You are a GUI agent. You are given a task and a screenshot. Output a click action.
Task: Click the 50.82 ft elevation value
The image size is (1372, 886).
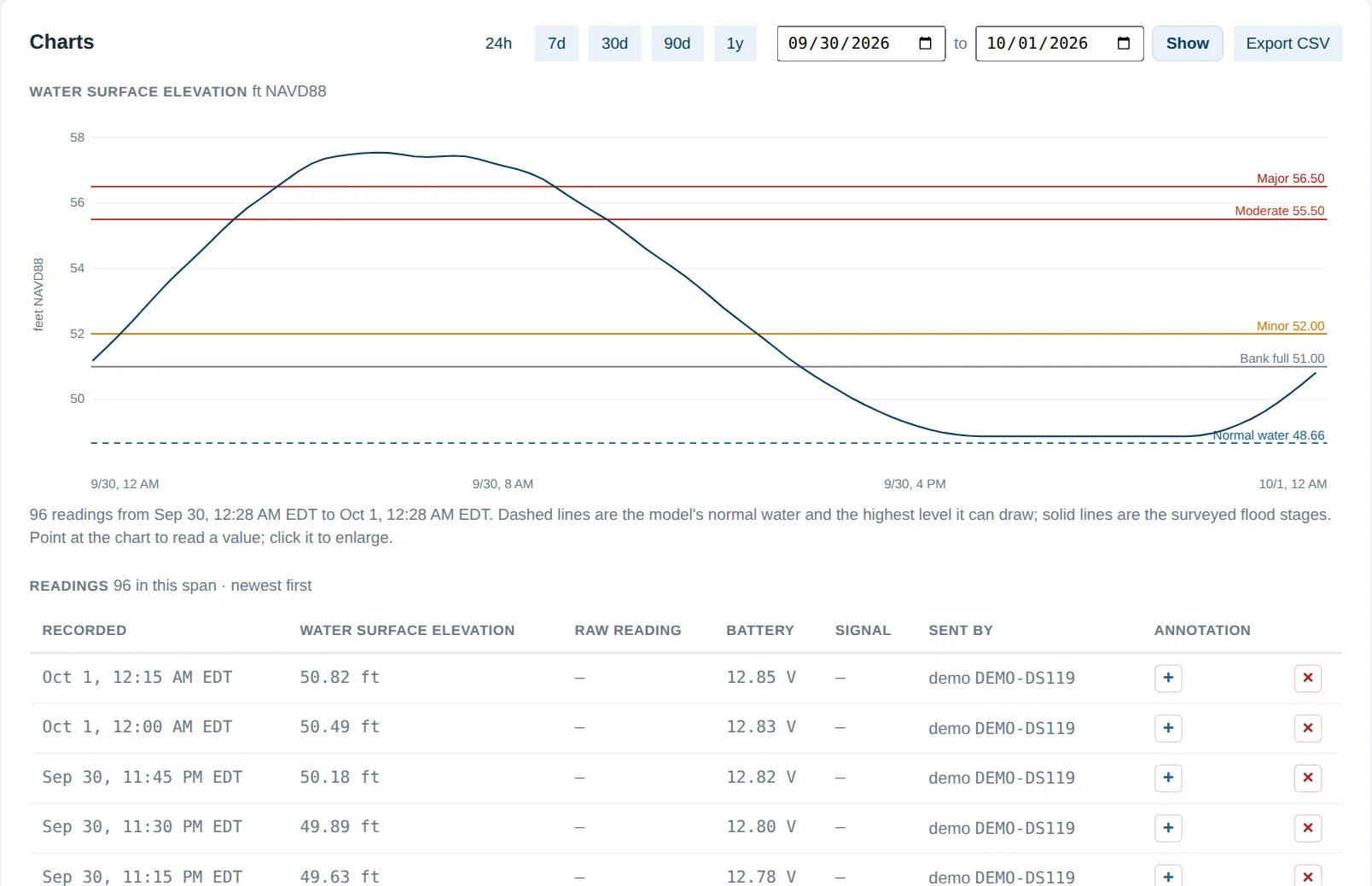pyautogui.click(x=340, y=678)
